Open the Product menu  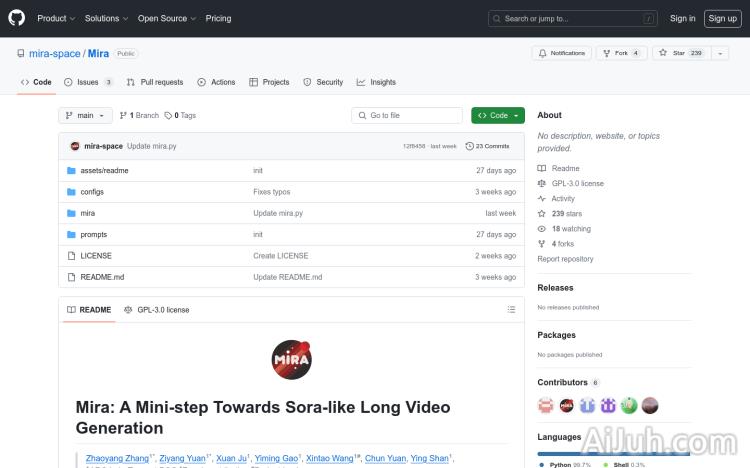(x=55, y=18)
